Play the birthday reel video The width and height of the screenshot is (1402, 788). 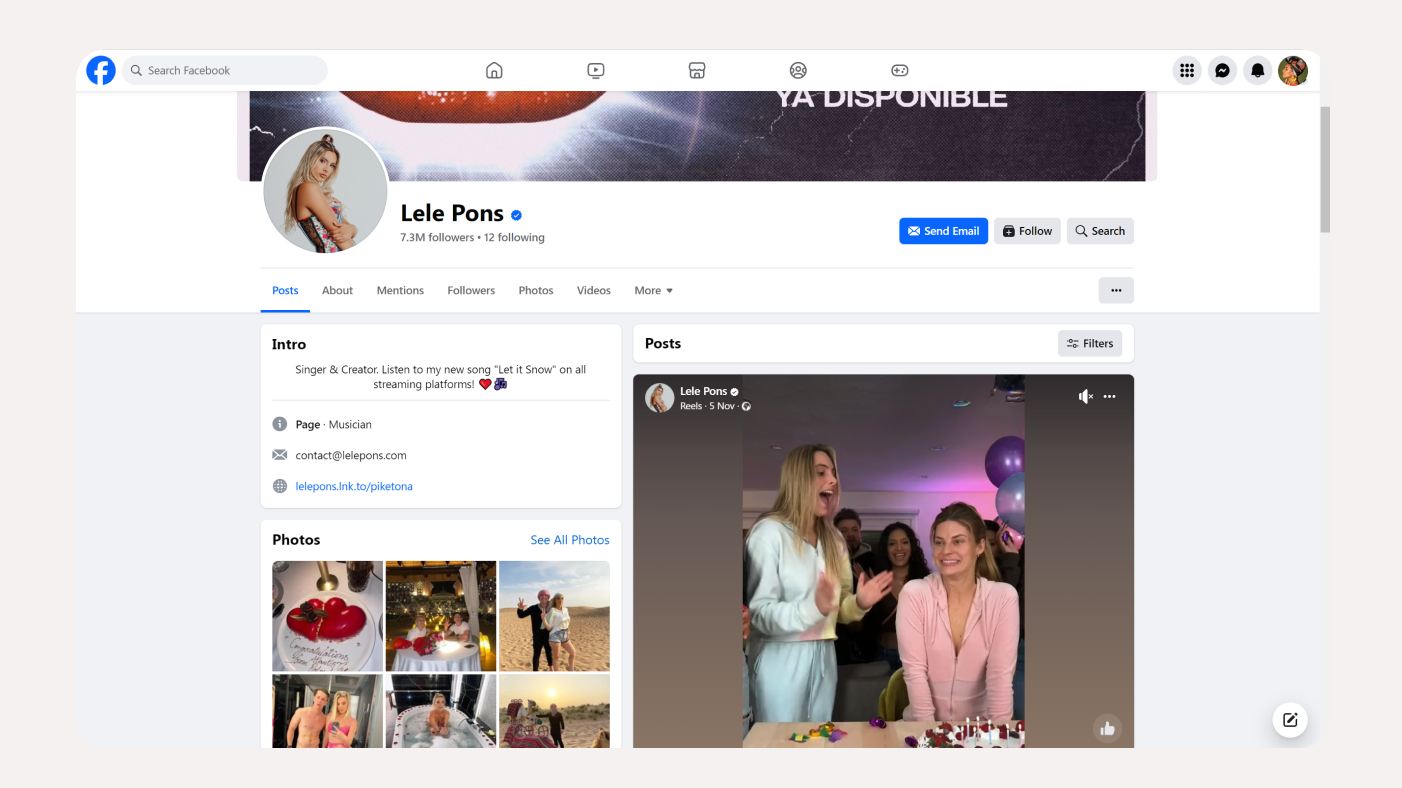pos(883,561)
